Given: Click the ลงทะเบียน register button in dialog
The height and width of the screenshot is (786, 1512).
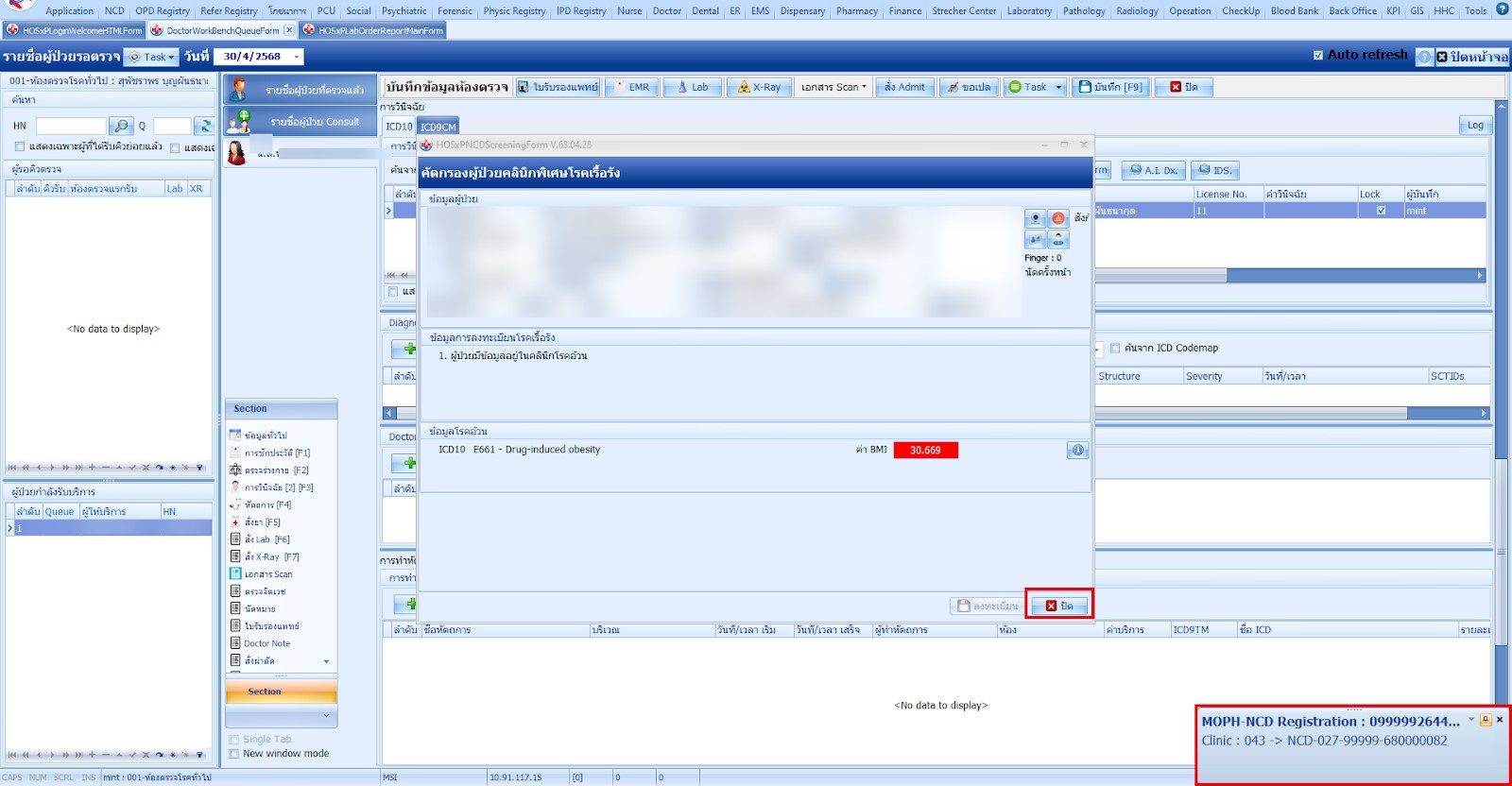Looking at the screenshot, I should click(x=988, y=606).
